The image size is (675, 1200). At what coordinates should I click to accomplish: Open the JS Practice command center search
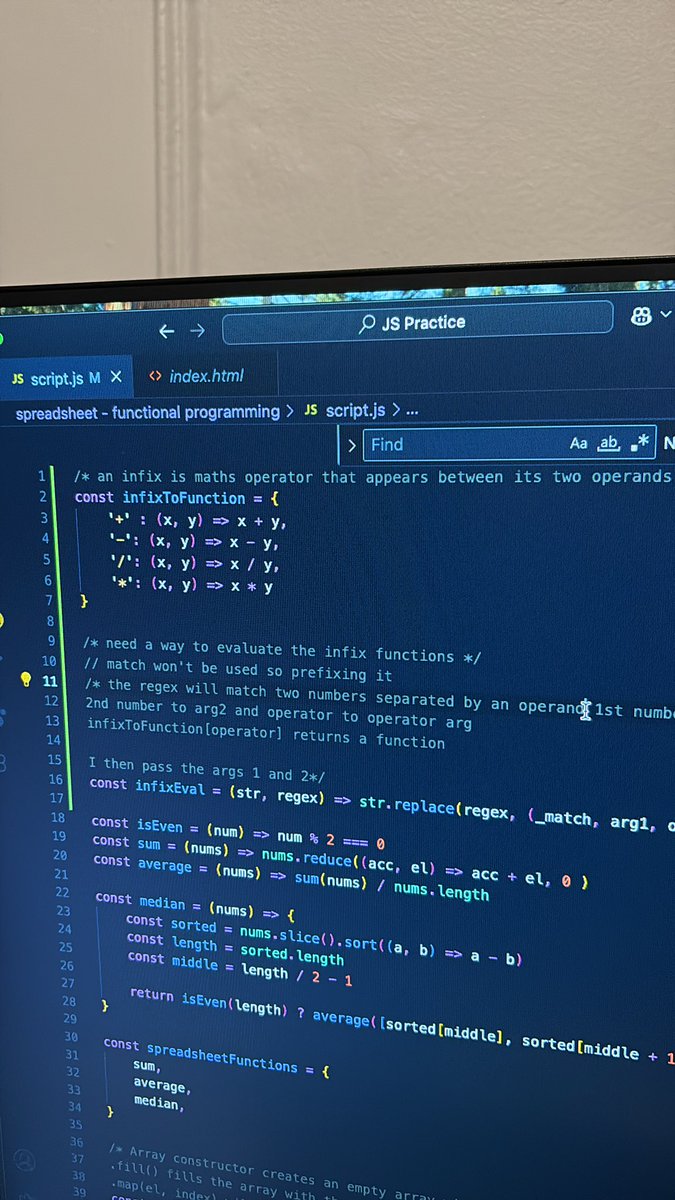point(417,323)
